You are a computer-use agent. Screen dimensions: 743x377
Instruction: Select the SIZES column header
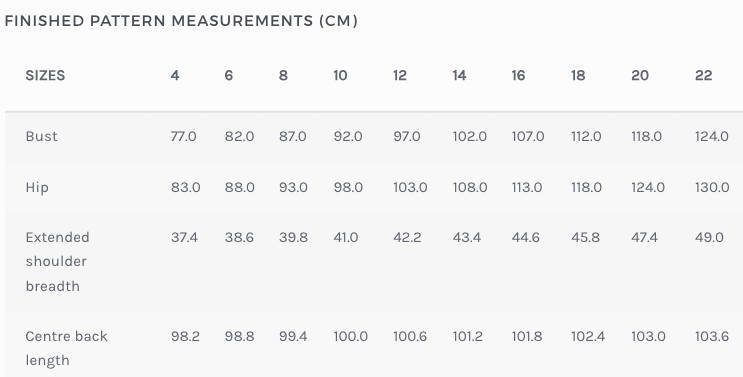coord(45,76)
